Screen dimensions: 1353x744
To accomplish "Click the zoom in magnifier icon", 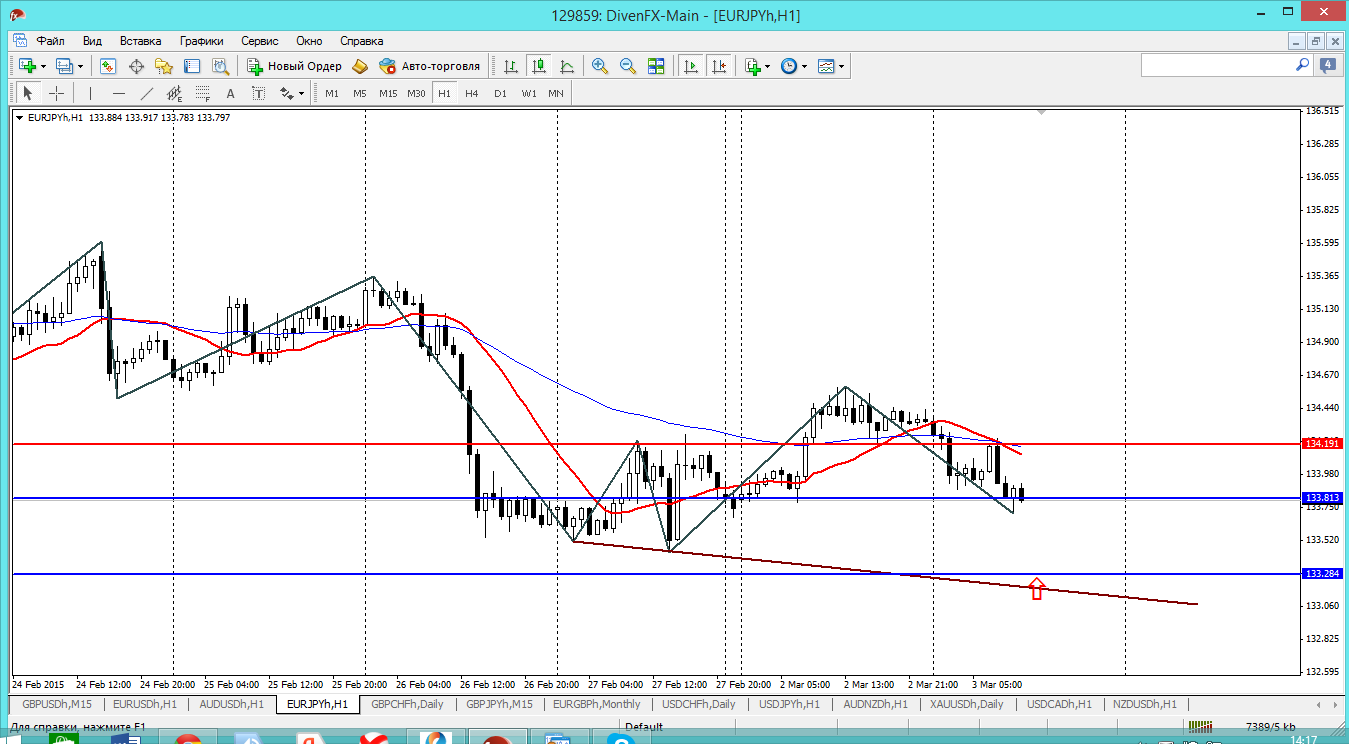I will [x=600, y=66].
